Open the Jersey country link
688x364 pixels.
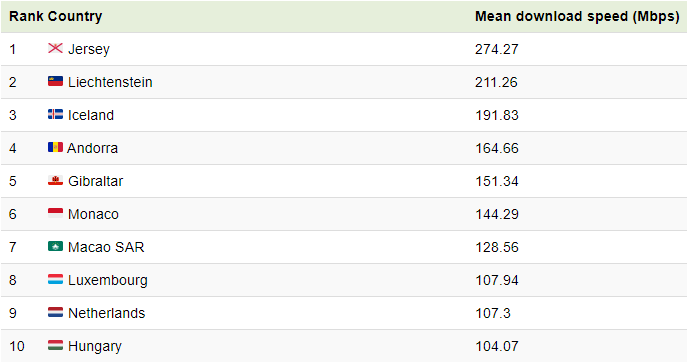click(89, 49)
